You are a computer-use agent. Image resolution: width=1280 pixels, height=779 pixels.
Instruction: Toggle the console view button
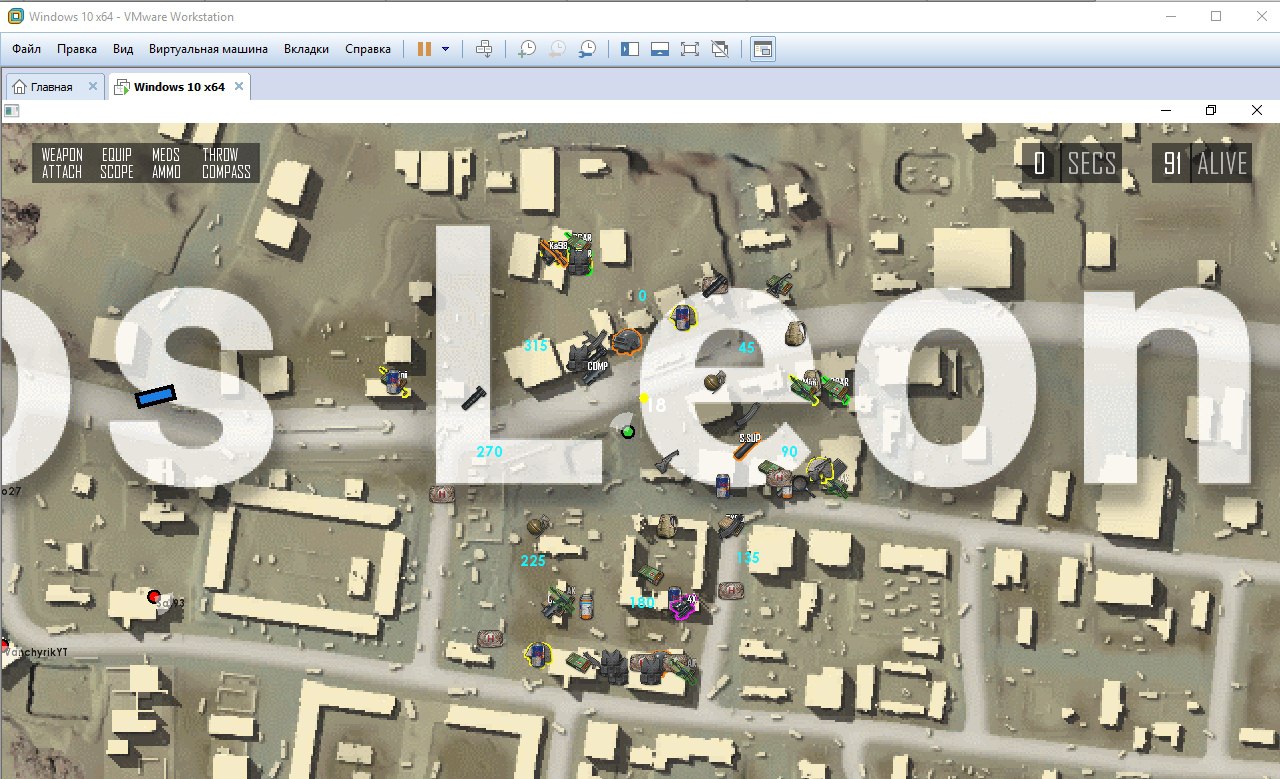[x=763, y=48]
